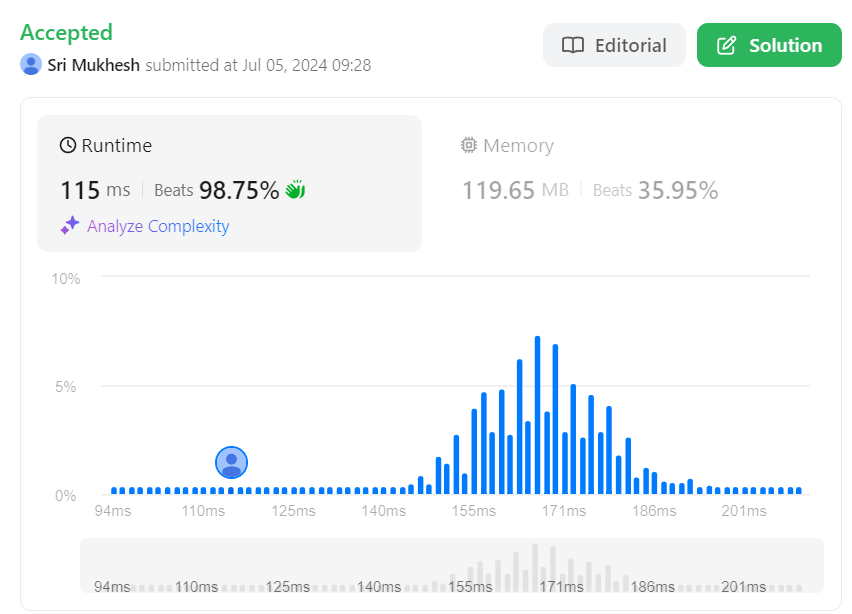The width and height of the screenshot is (852, 614).
Task: Click the user avatar marker on chart
Action: (x=231, y=462)
